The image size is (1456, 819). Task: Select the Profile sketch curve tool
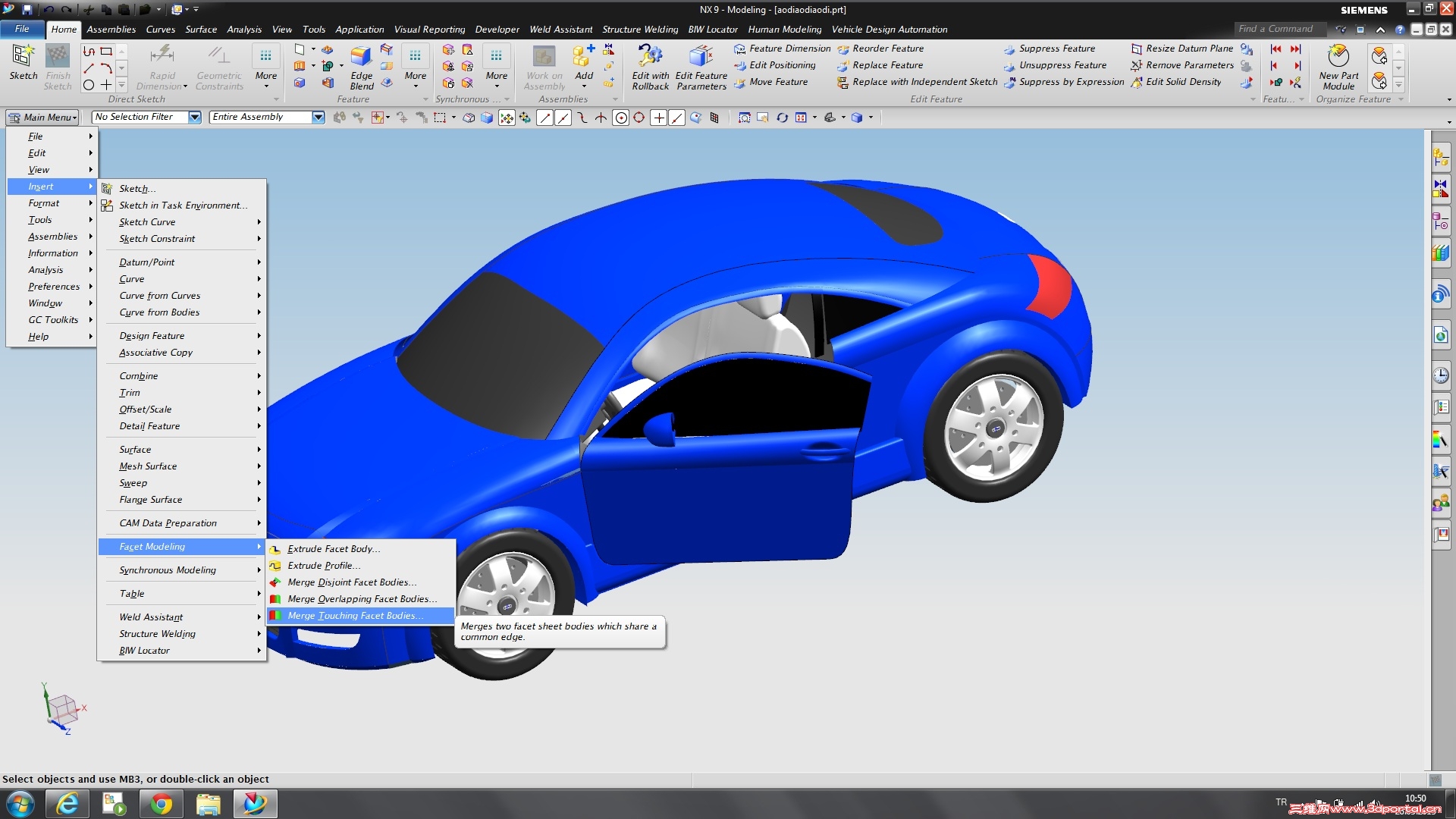click(89, 52)
